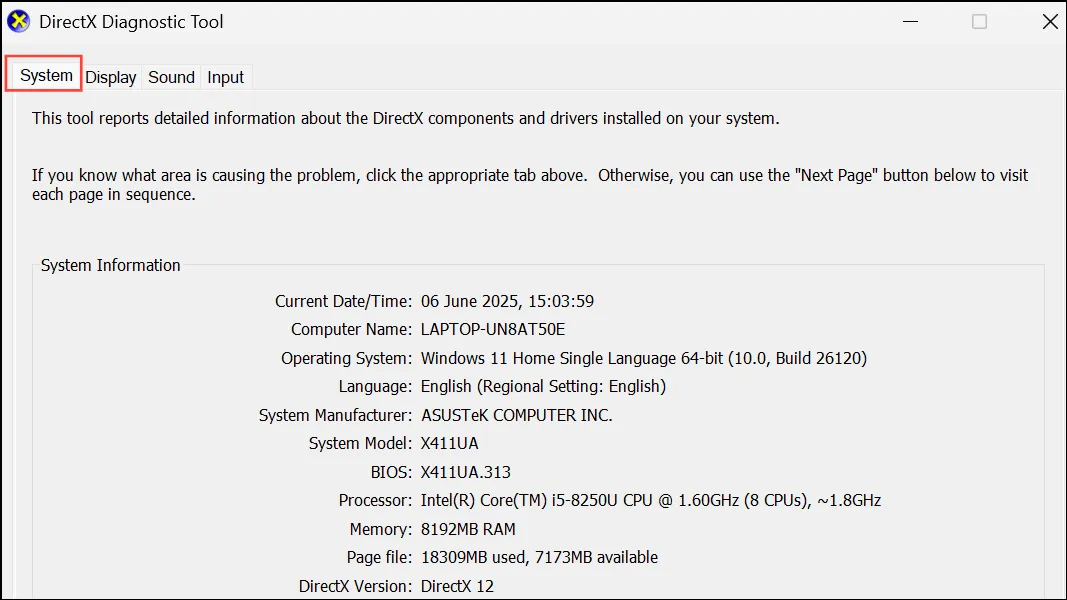Minimize the DirectX Diagnostic Tool window

tap(910, 22)
